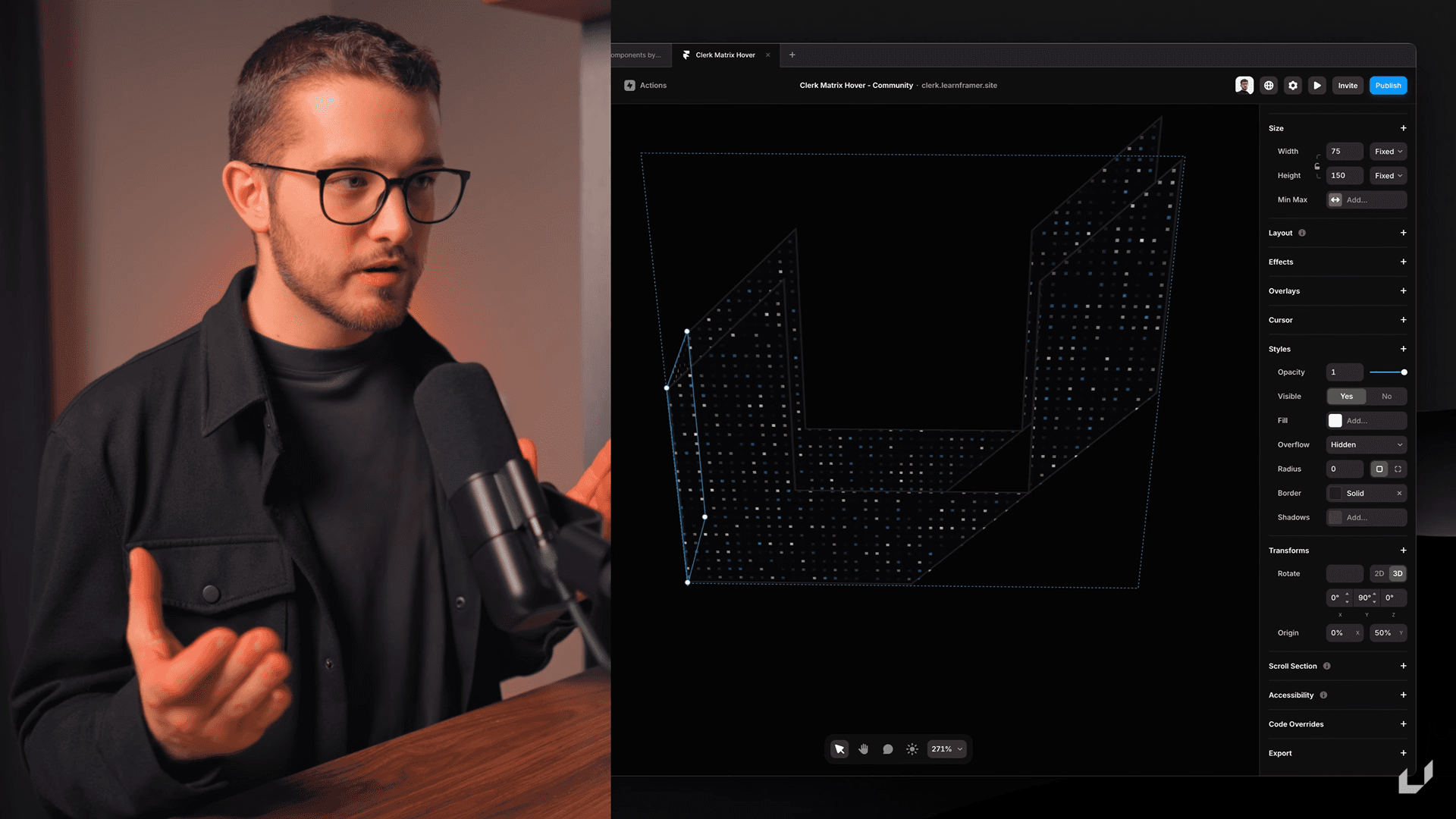Image resolution: width=1456 pixels, height=819 pixels.
Task: Click the user avatar in toolbar
Action: pos(1244,85)
